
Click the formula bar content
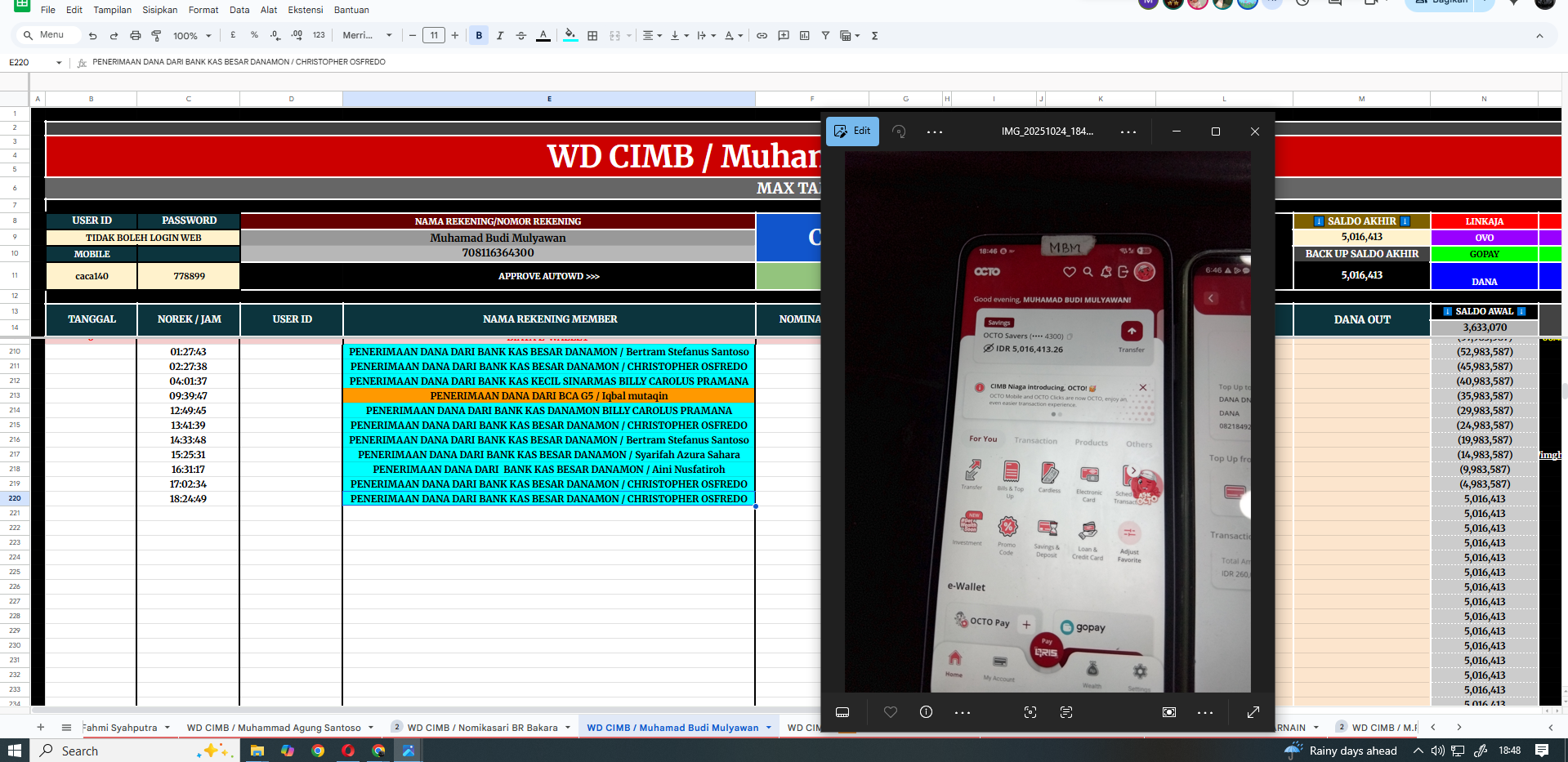[239, 62]
